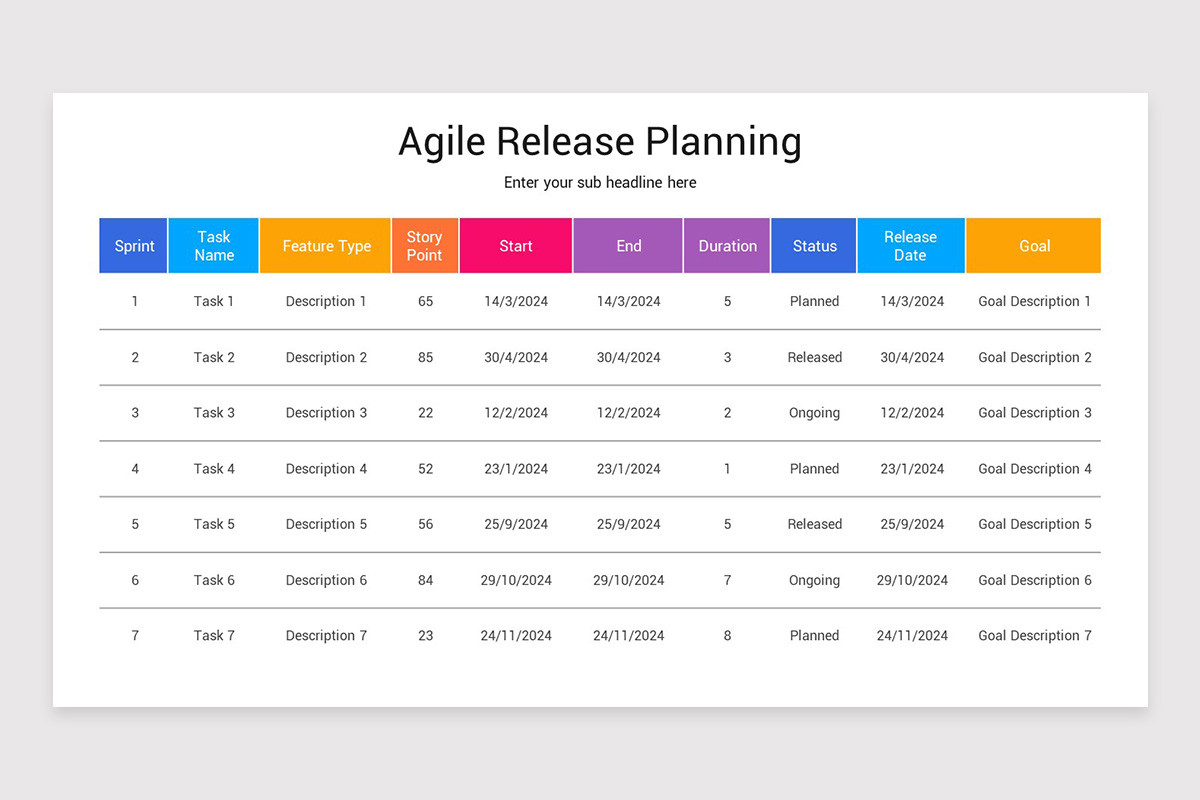Select the Agile Release Planning title
The width and height of the screenshot is (1200, 800).
point(600,142)
